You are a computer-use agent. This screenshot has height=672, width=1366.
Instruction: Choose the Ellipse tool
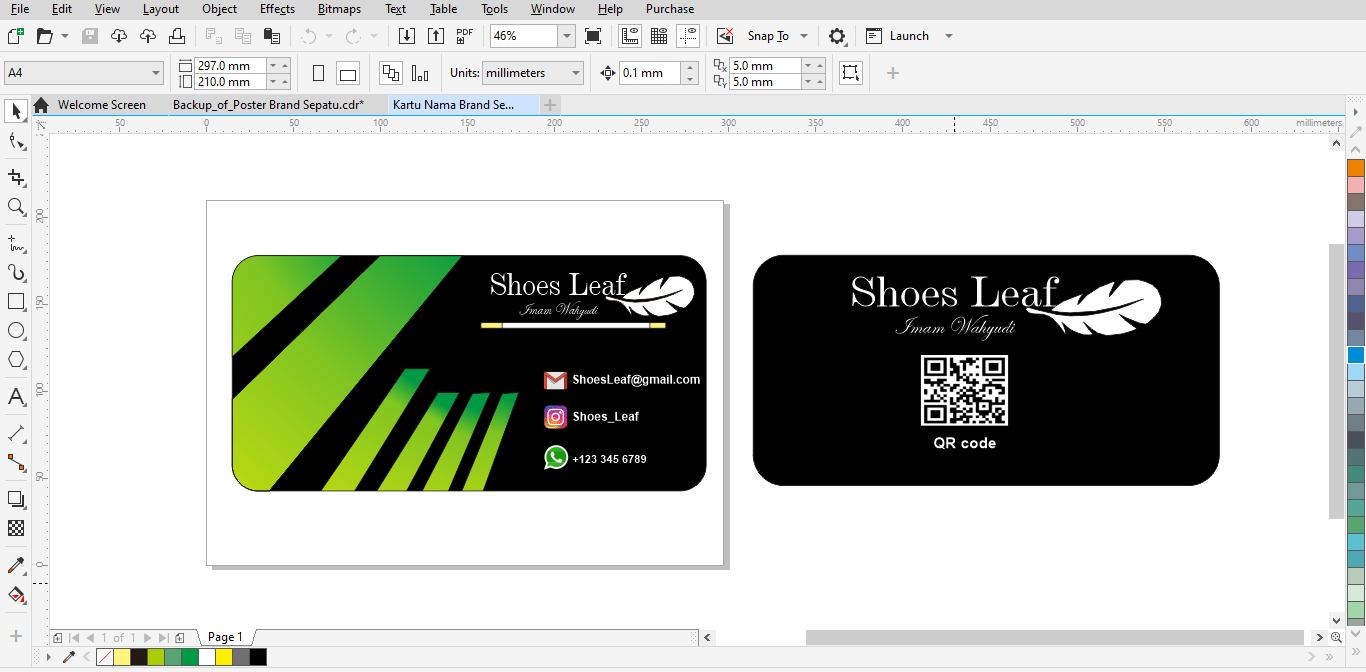(15, 331)
